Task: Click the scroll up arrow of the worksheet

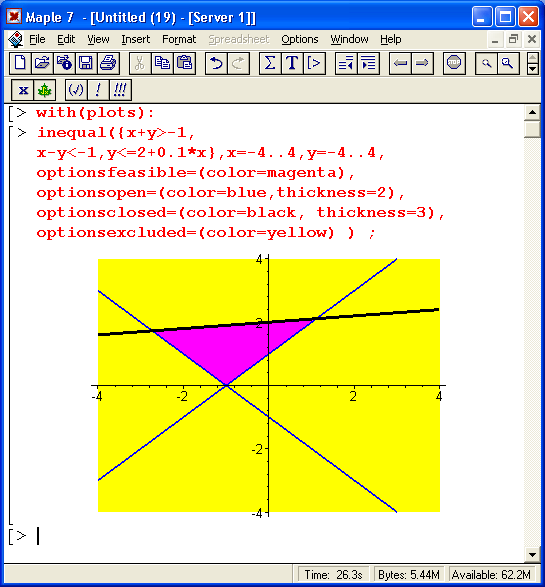Action: point(532,112)
